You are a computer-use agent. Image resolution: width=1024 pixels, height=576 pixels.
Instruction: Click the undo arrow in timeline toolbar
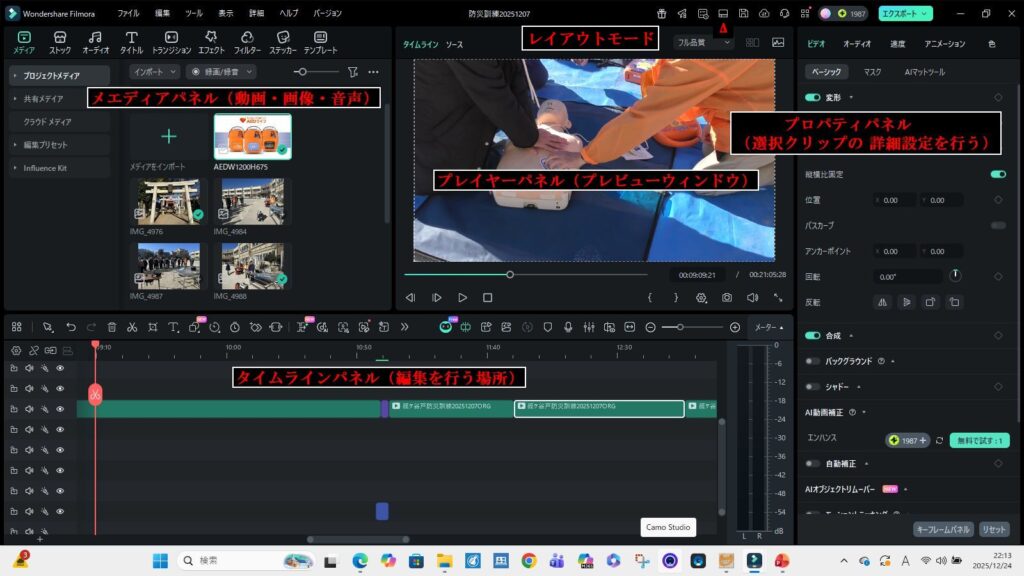[70, 327]
